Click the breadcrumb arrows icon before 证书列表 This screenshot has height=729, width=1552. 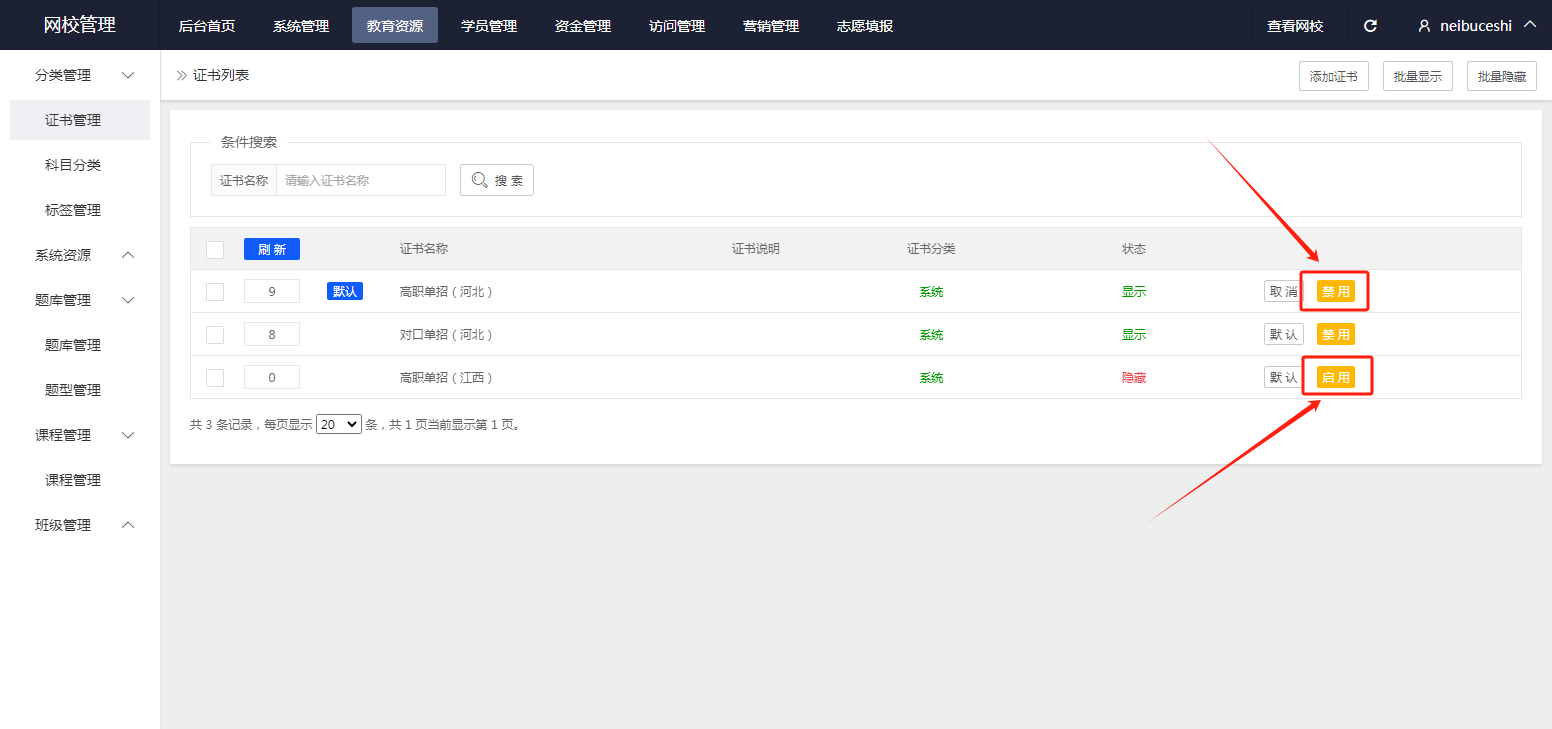pos(182,75)
